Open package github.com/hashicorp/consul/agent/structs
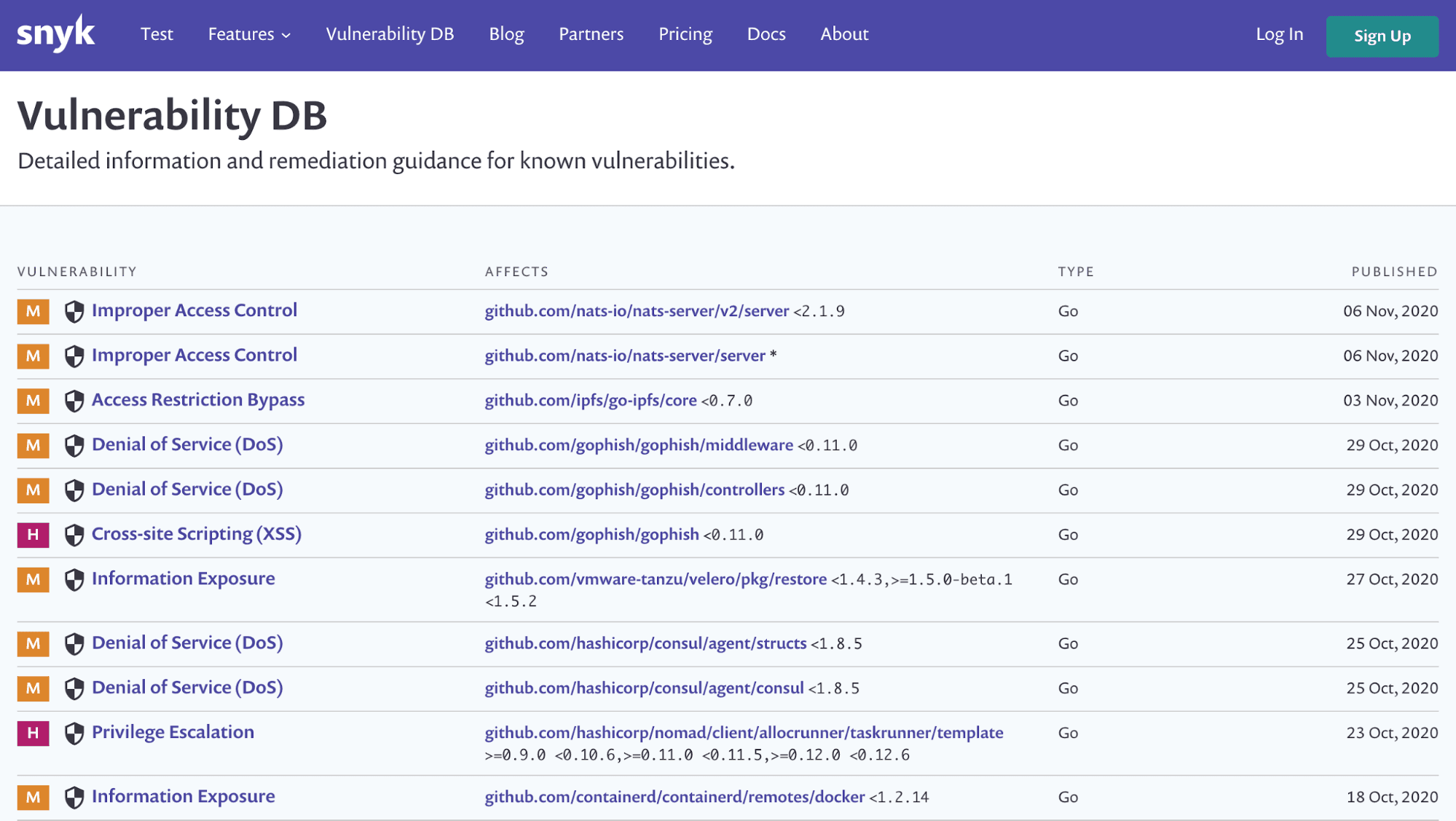This screenshot has height=821, width=1456. 645,643
